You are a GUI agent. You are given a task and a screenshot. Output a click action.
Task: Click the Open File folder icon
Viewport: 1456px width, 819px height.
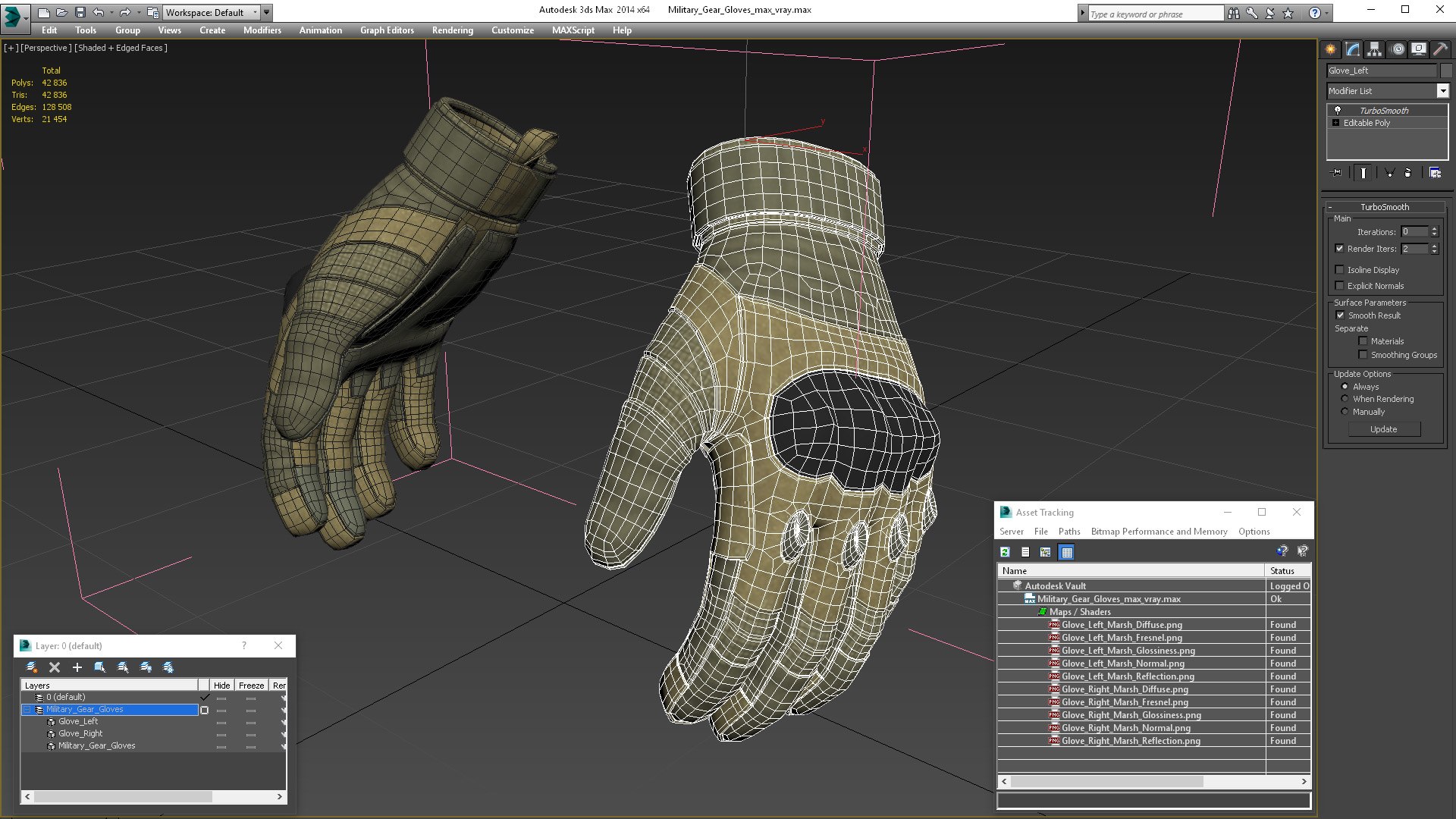point(61,12)
